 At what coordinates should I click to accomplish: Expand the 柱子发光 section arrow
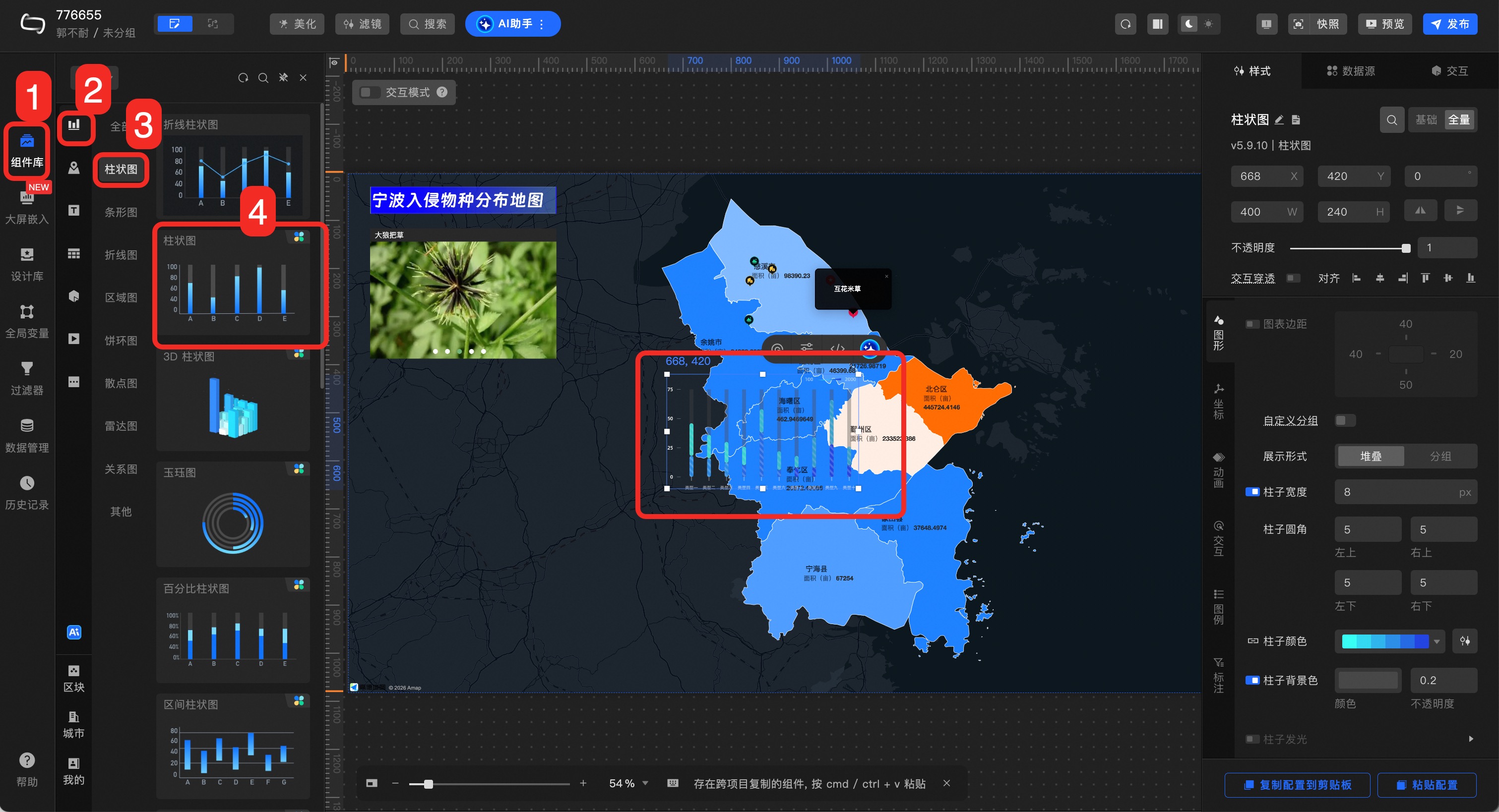1471,739
